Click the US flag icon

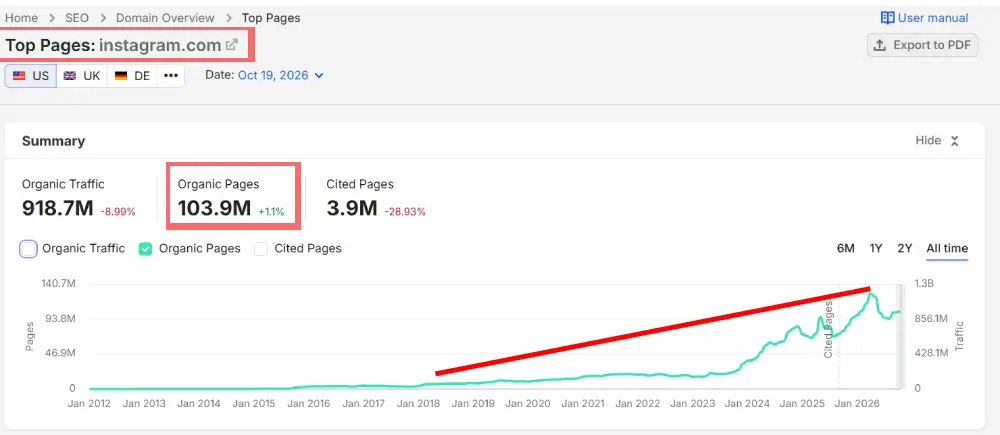tap(19, 75)
